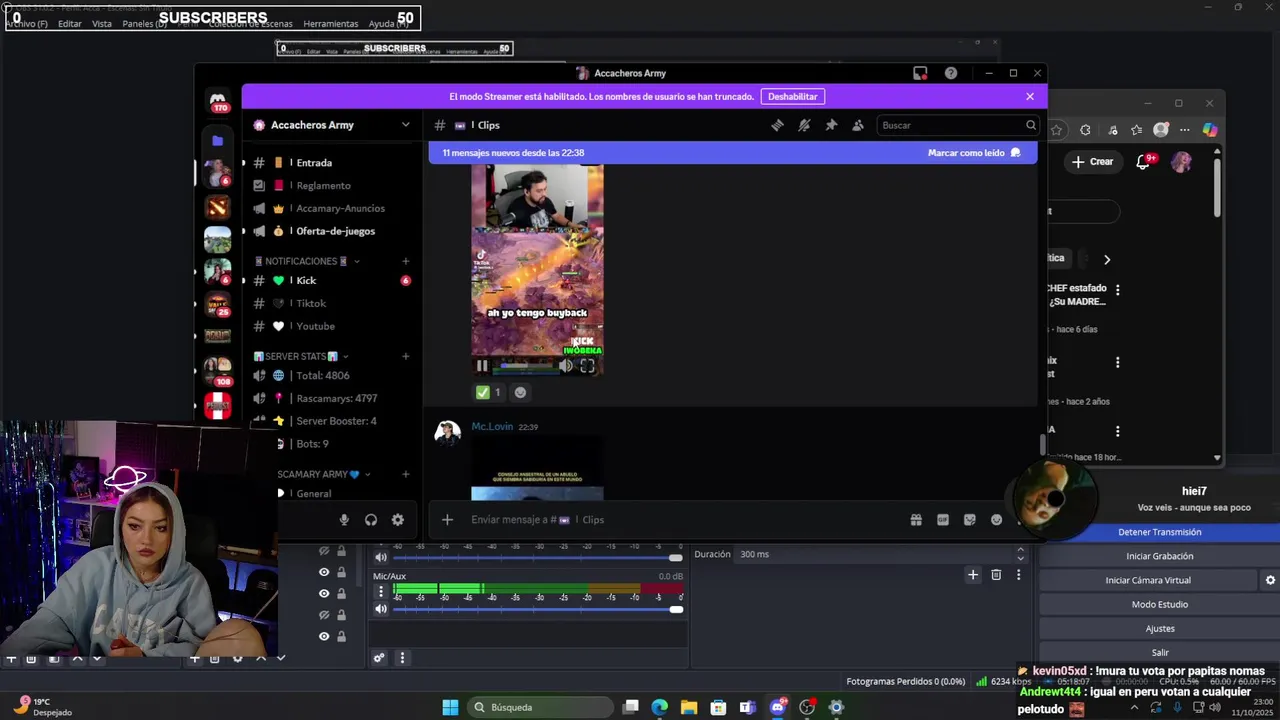Open OBS Ajustes button

1160,628
